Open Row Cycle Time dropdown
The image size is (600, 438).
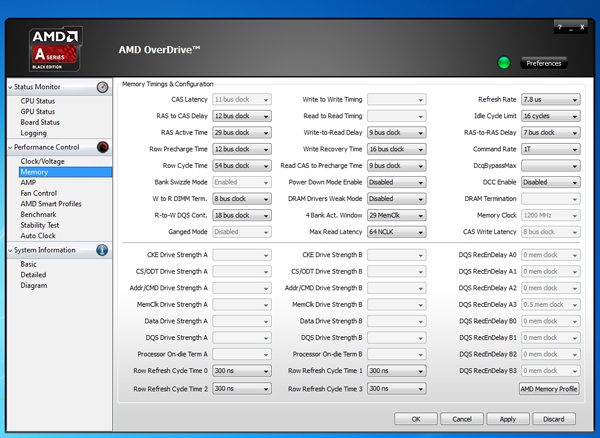point(242,166)
